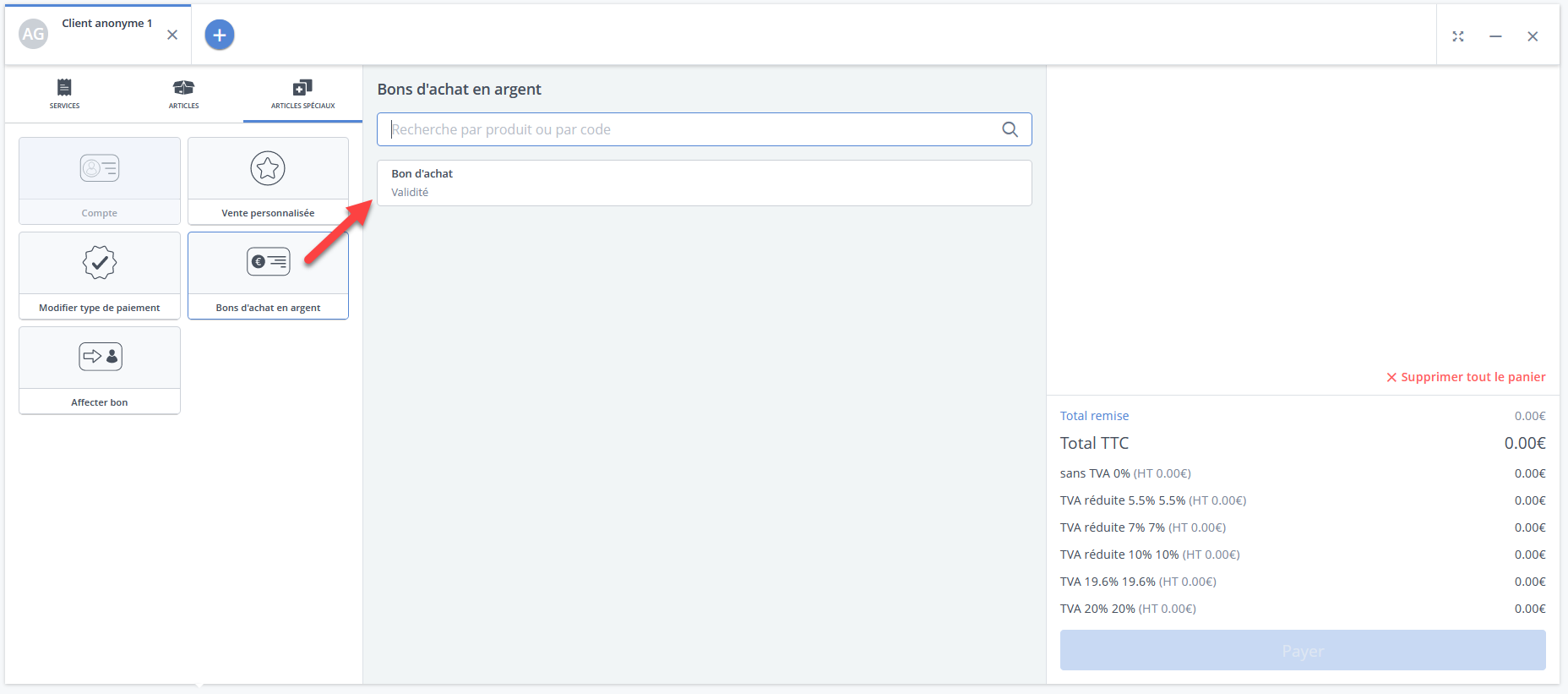Switch to the Articles tab
The width and height of the screenshot is (1568, 694).
coord(183,94)
